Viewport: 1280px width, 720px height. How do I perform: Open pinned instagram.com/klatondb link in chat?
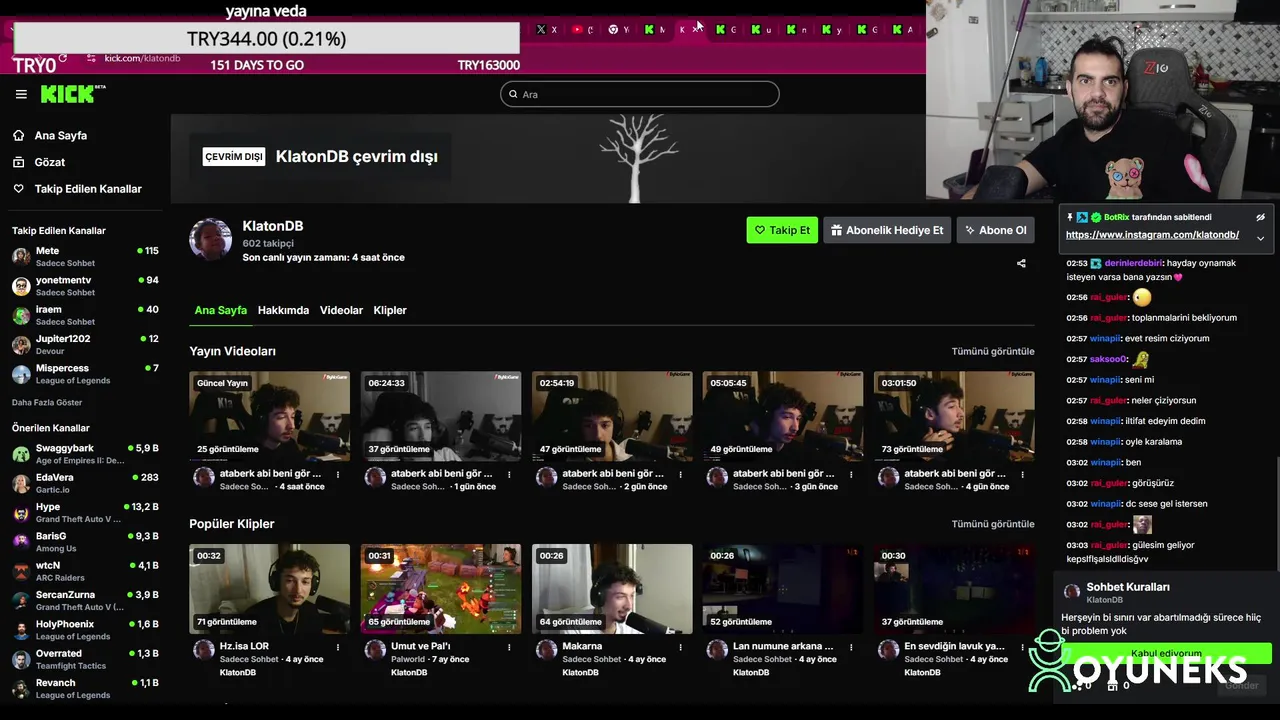click(x=1152, y=235)
